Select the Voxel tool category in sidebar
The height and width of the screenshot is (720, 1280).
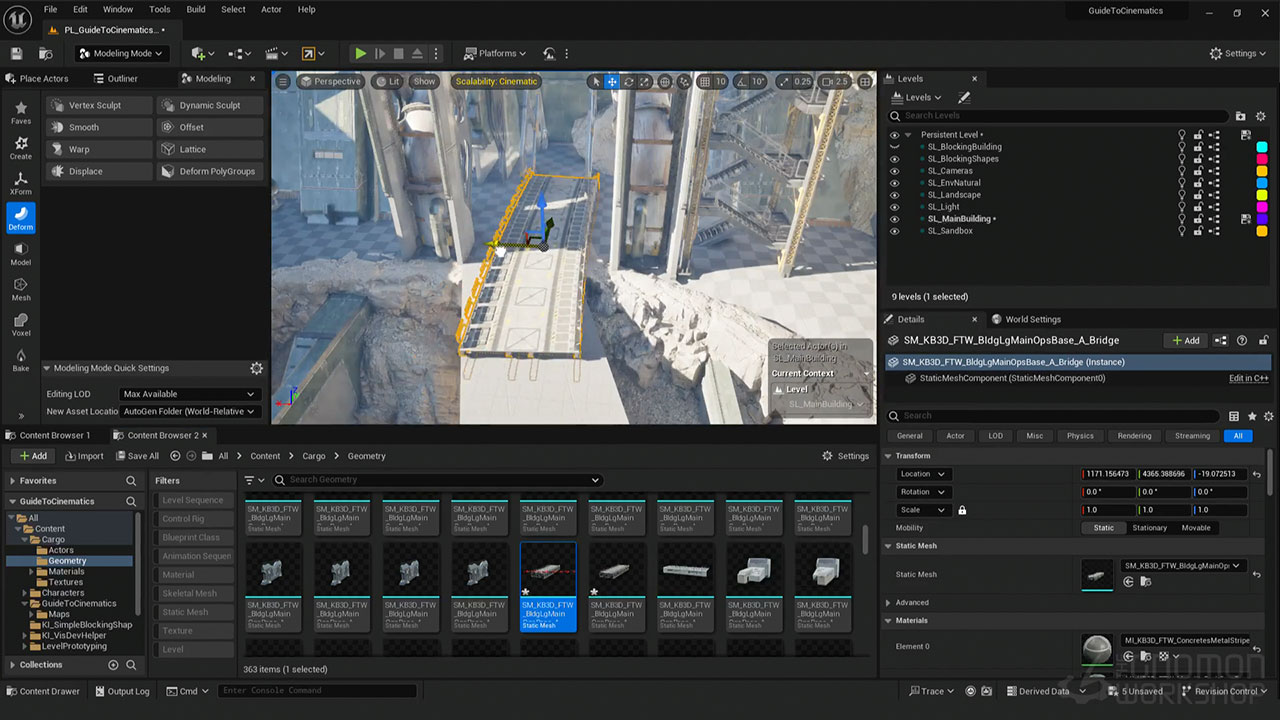[21, 325]
